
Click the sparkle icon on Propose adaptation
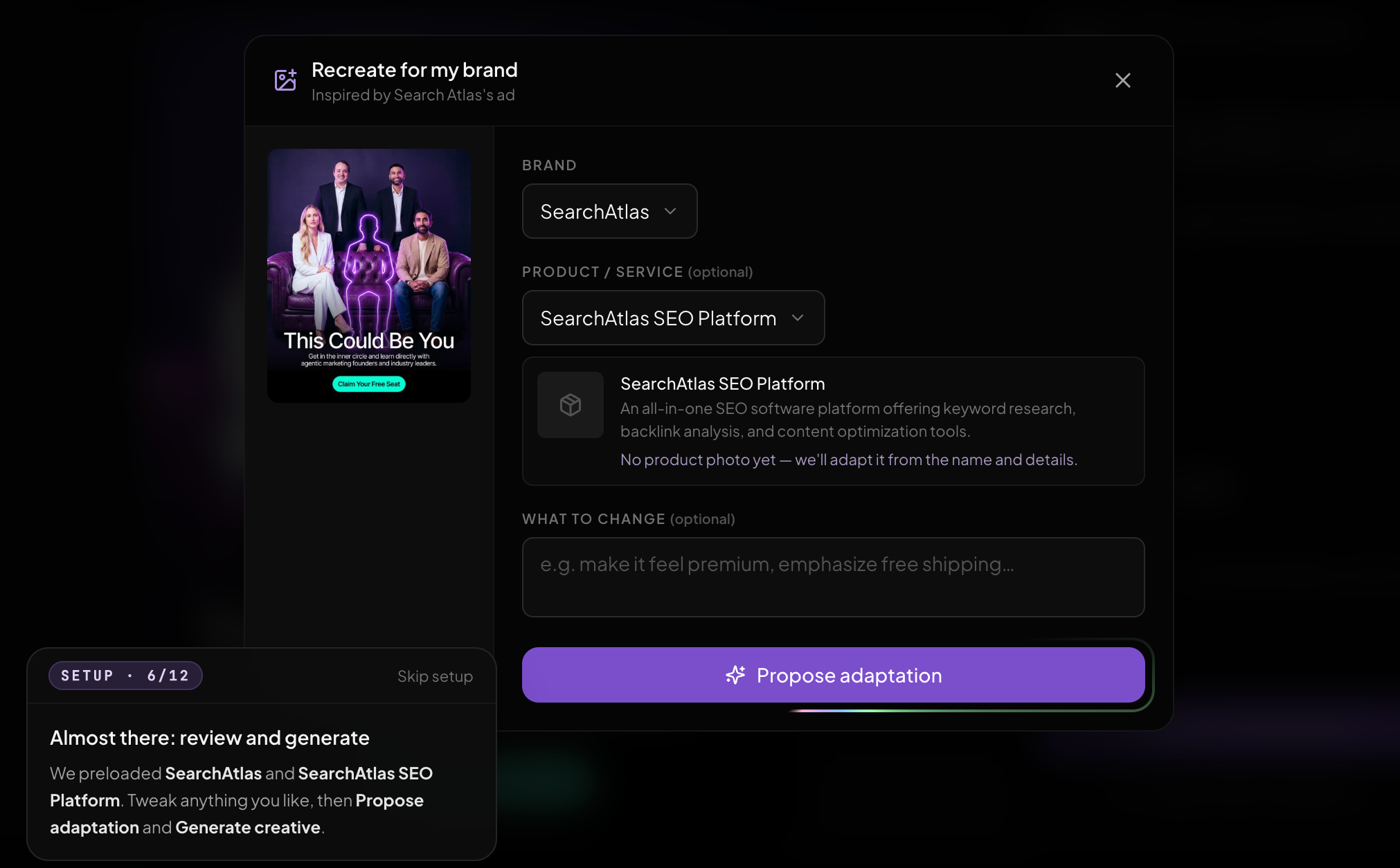735,675
